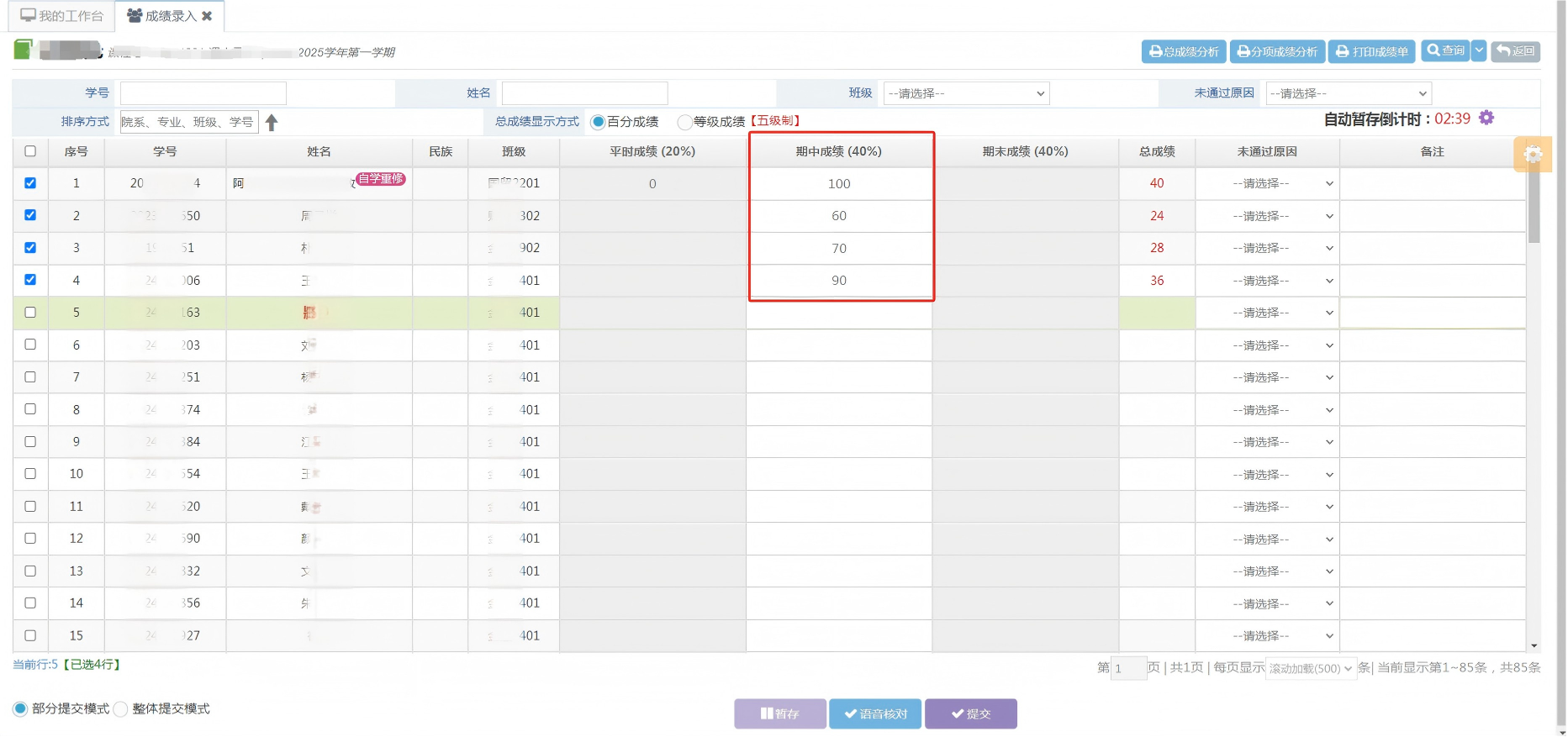
Task: Submit grades with the 提交 button
Action: 971,713
